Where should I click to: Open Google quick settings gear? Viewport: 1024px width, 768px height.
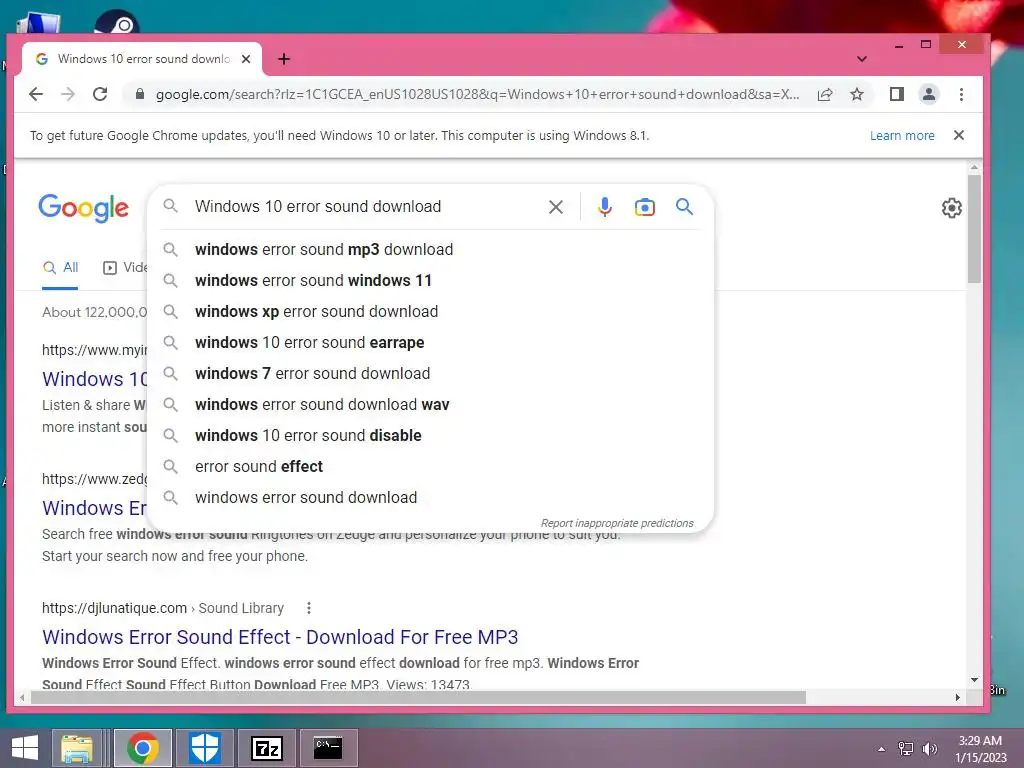point(952,208)
